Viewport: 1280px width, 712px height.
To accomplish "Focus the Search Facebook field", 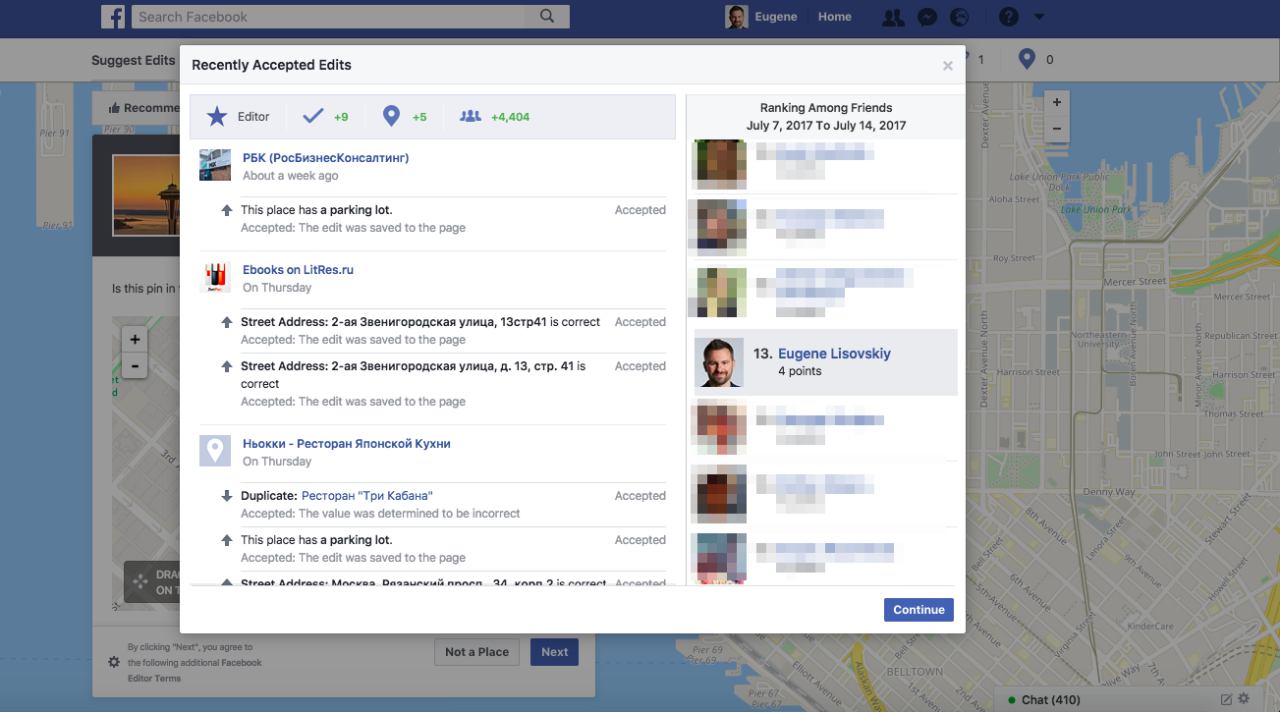I will point(330,16).
